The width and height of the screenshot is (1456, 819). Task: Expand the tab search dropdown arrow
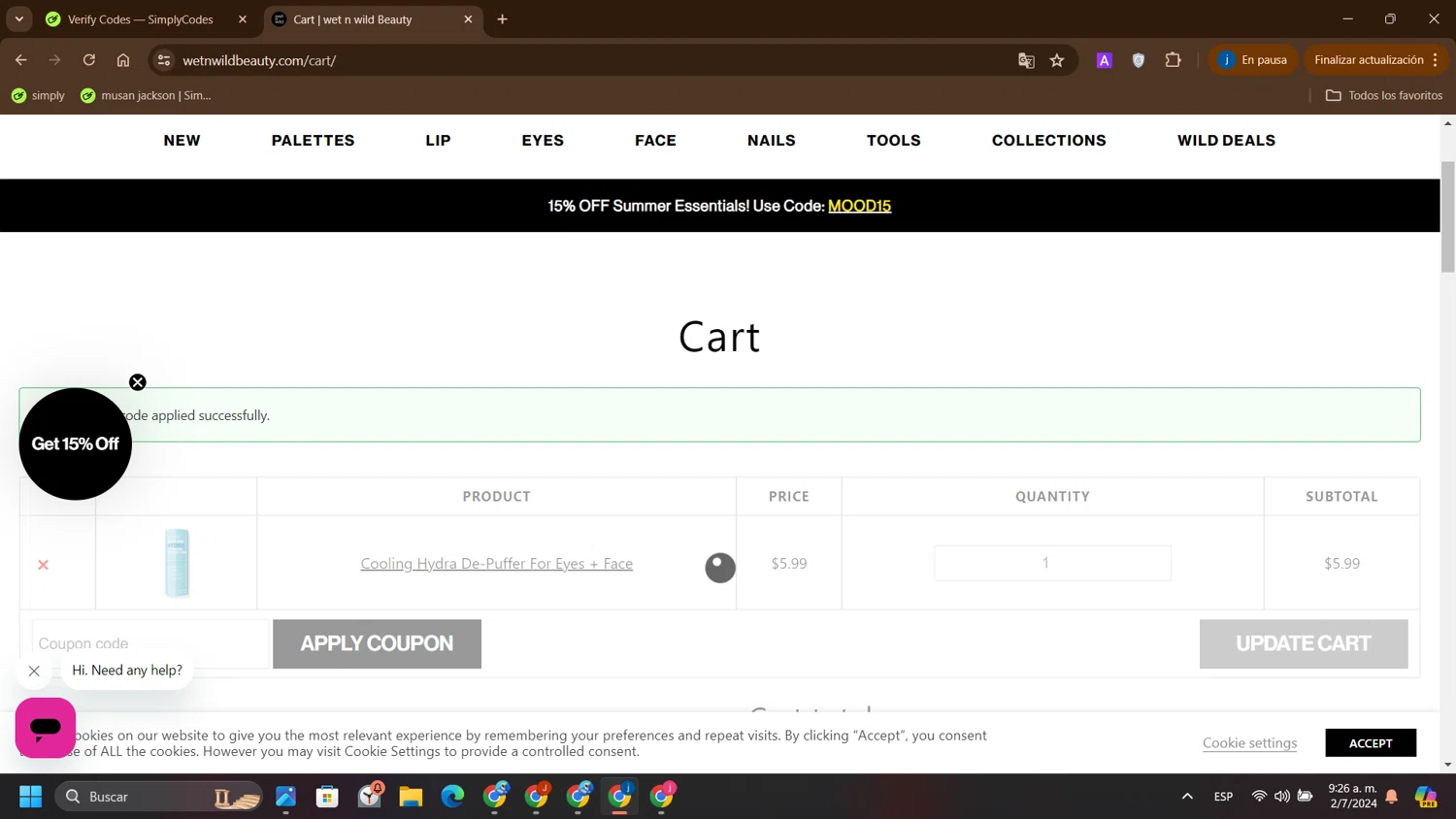pyautogui.click(x=19, y=19)
